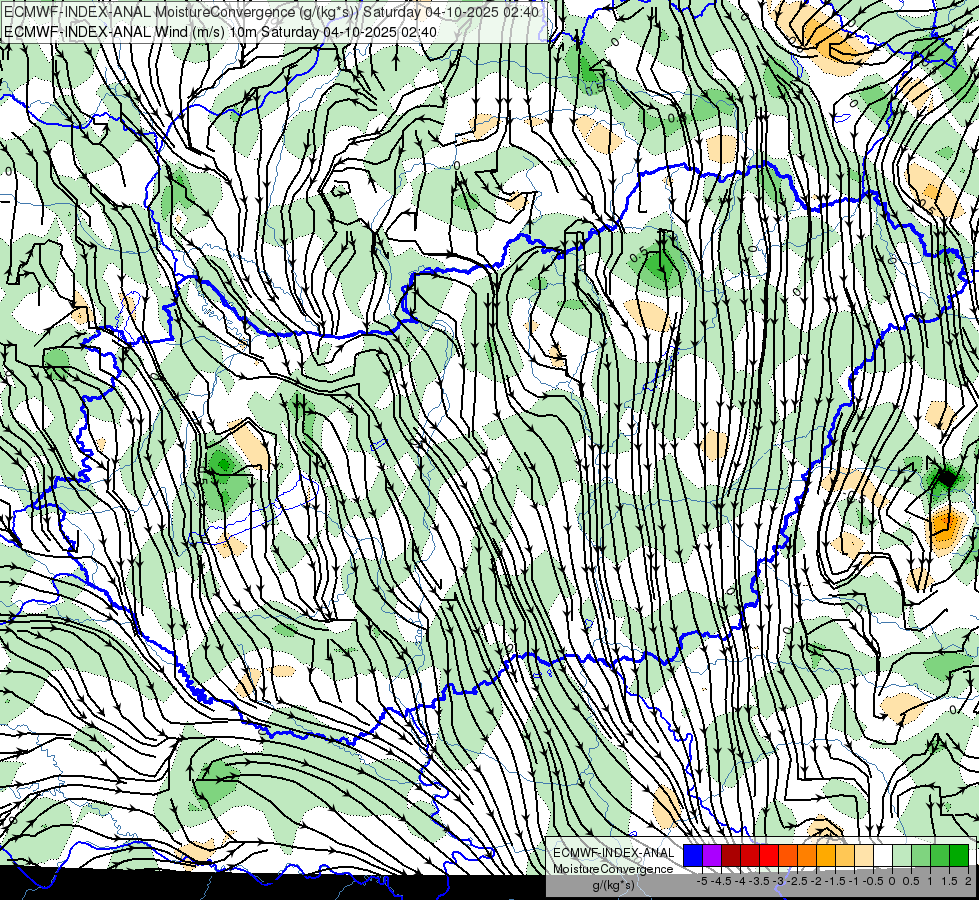Click the '-1.5' legend tick label
979x900 pixels.
click(835, 881)
